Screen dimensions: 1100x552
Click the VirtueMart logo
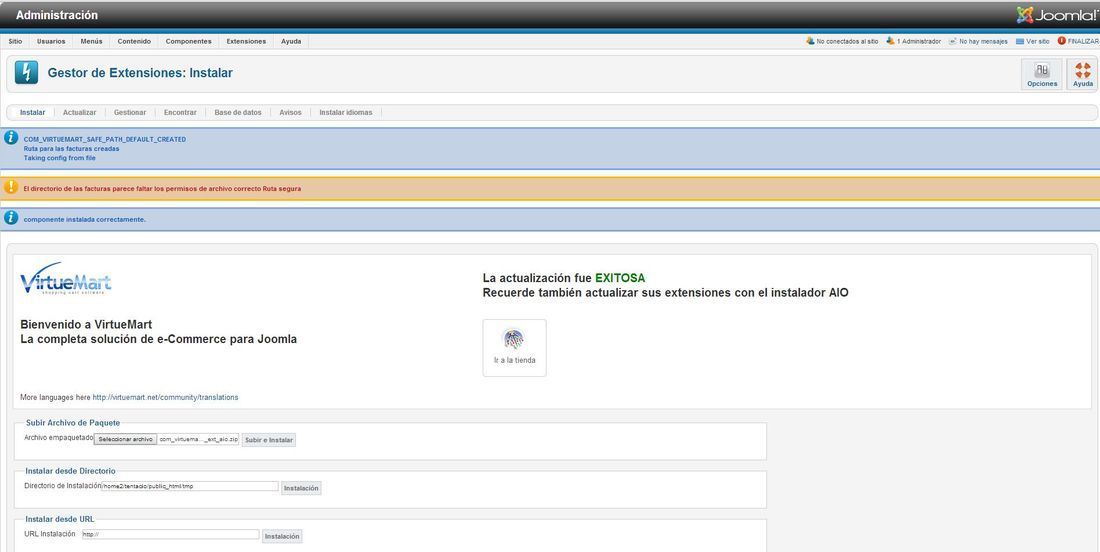[65, 278]
